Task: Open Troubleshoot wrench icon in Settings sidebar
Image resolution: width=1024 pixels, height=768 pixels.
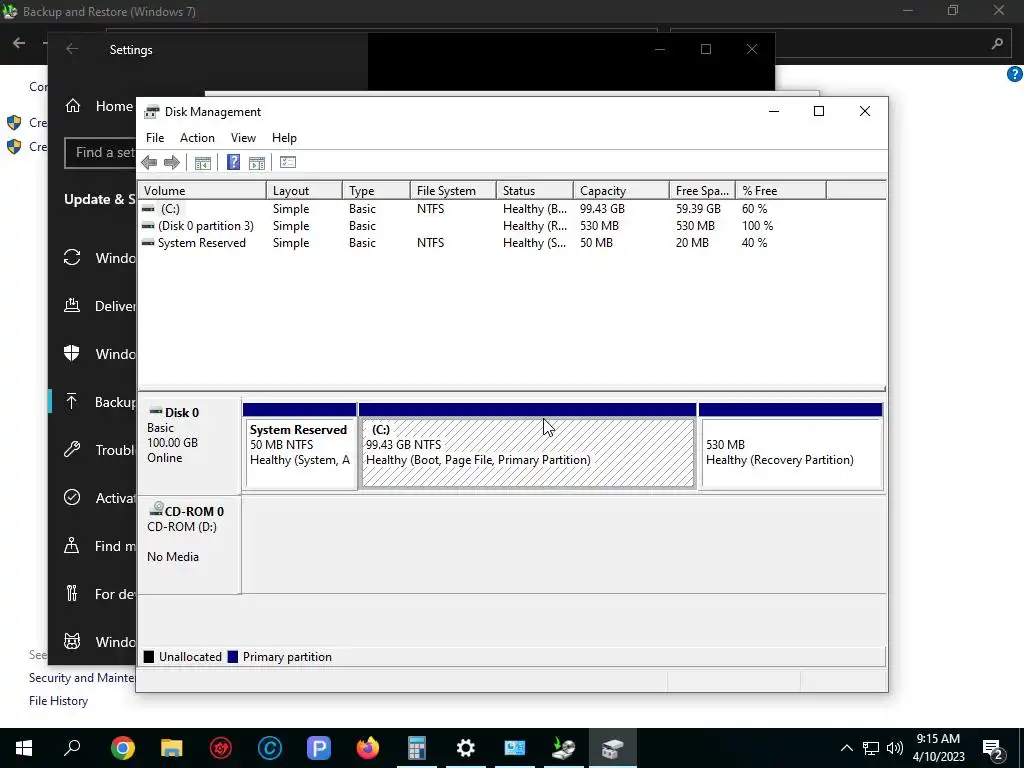Action: (72, 450)
